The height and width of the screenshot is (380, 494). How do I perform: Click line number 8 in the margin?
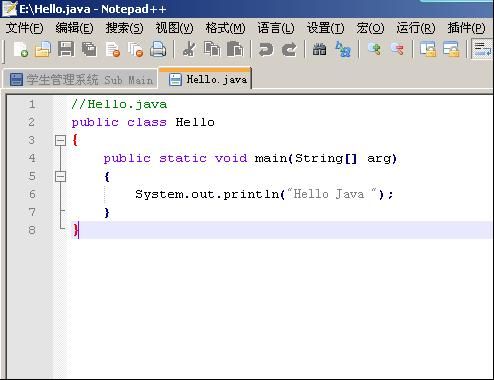pyautogui.click(x=32, y=230)
